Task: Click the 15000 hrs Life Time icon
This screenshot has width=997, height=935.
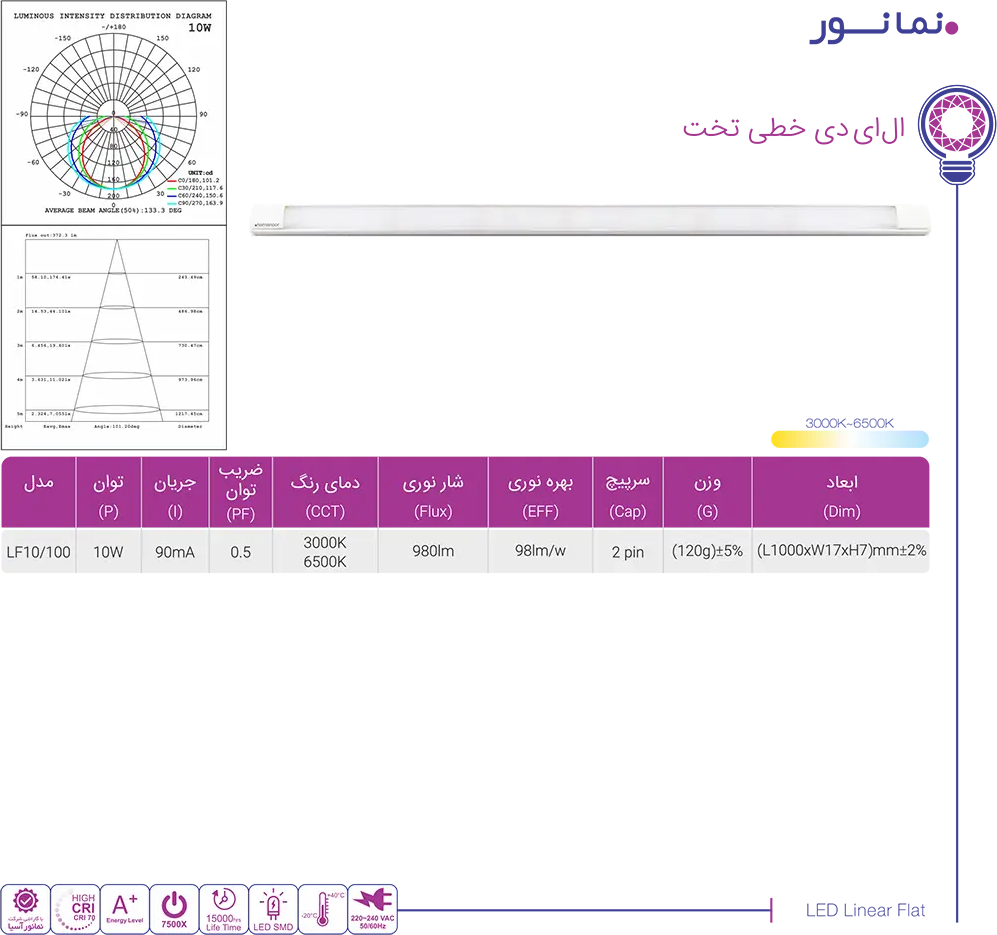Action: 224,909
